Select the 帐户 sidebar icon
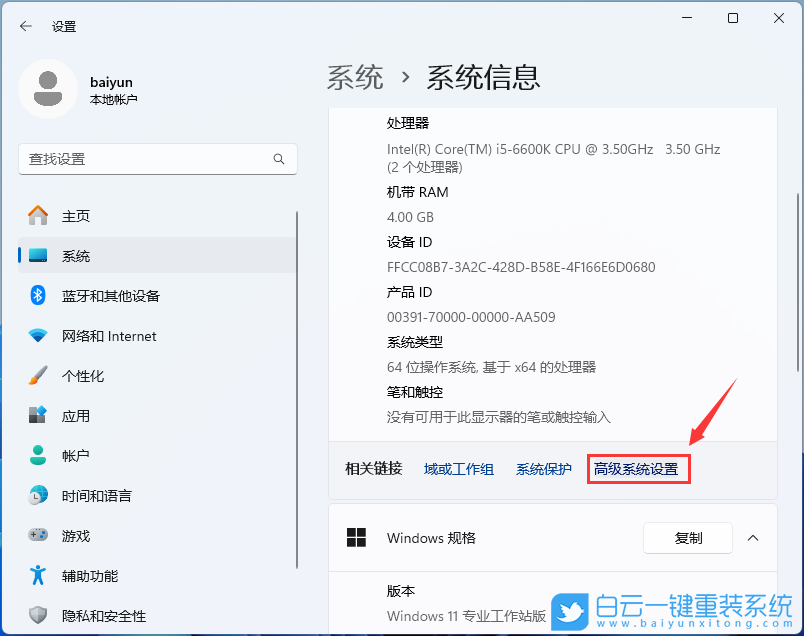The width and height of the screenshot is (804, 636). click(x=38, y=455)
